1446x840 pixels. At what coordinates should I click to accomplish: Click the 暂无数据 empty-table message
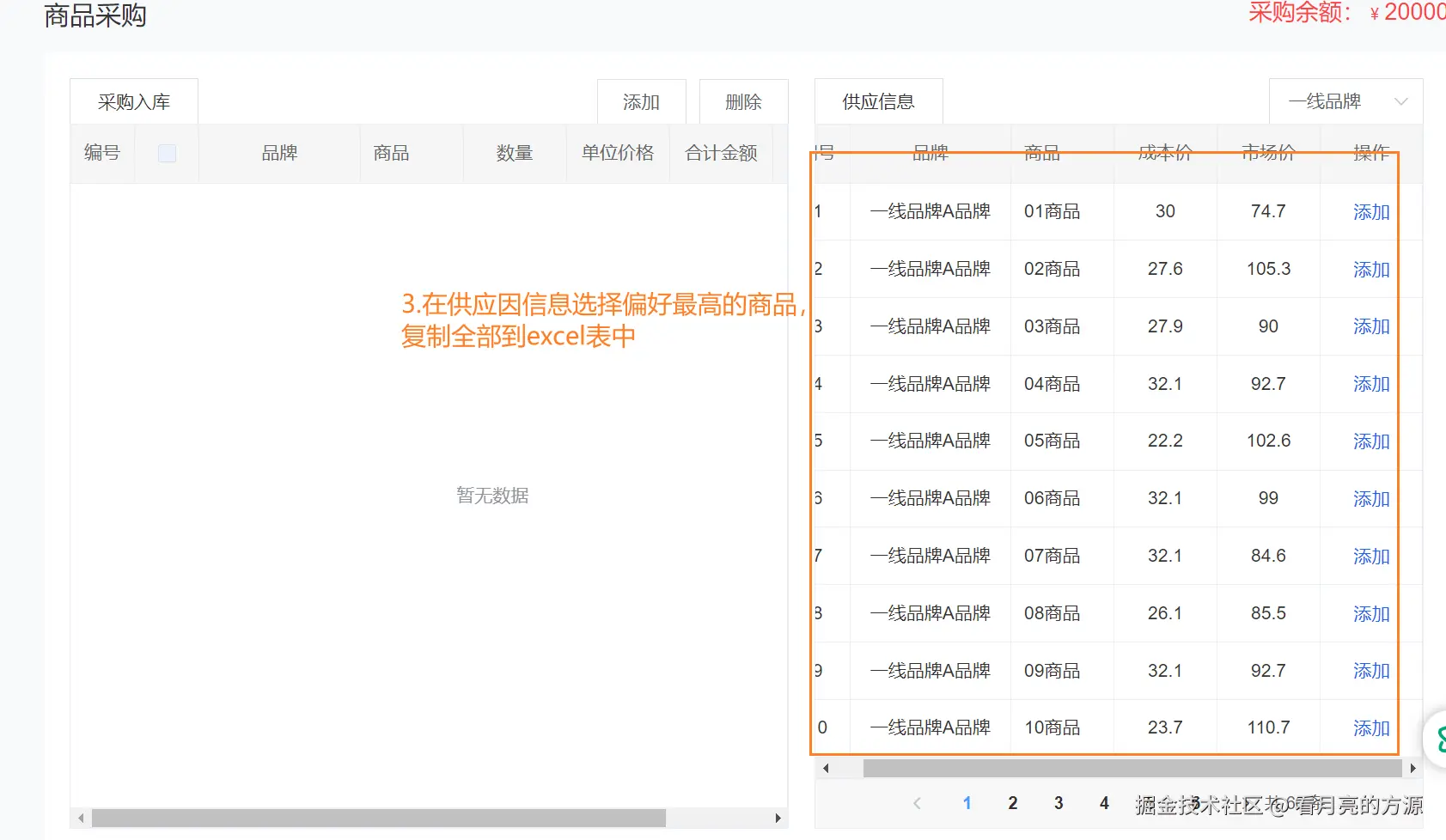pyautogui.click(x=492, y=496)
